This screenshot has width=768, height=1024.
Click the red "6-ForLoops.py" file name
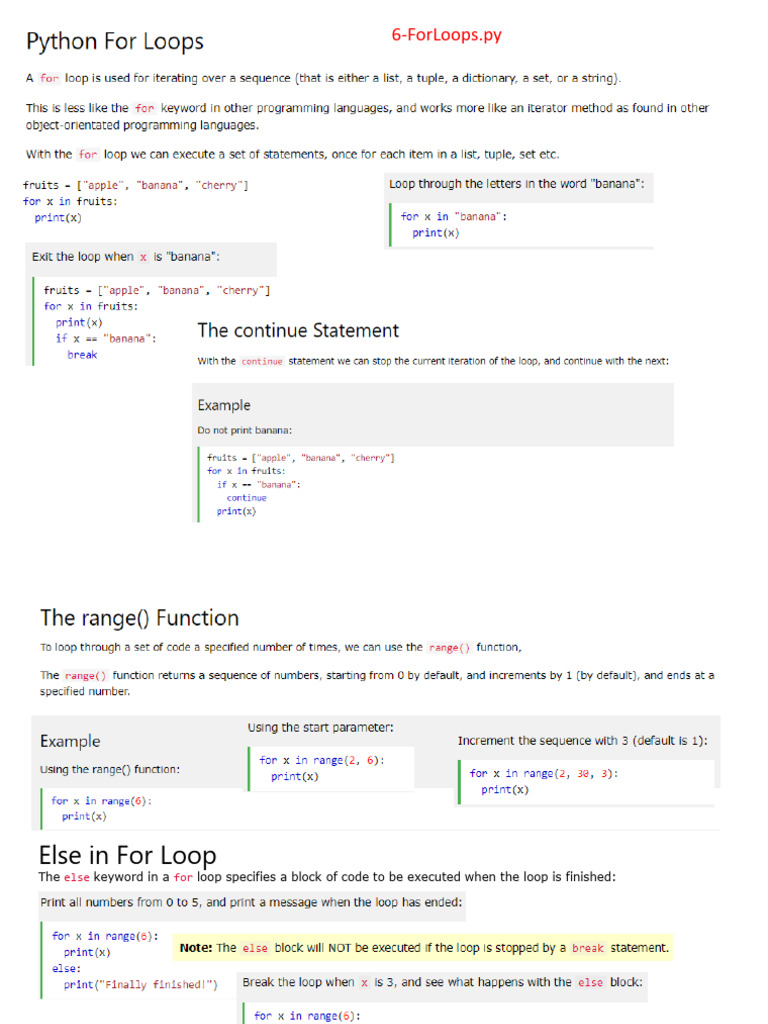click(447, 35)
